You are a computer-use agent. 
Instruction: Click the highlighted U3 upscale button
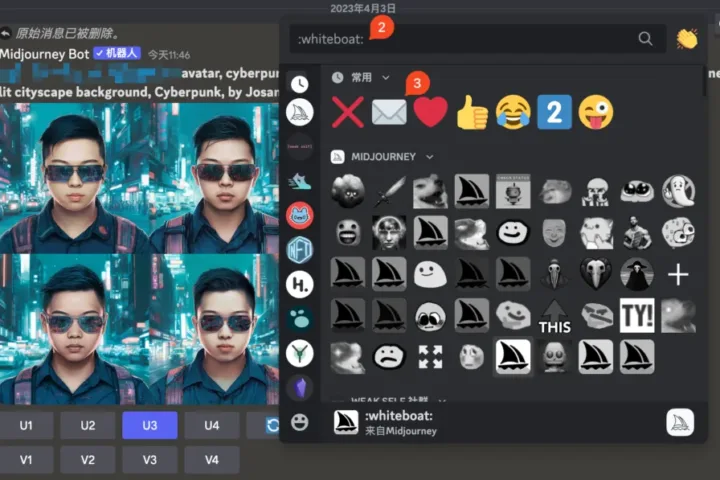(150, 425)
